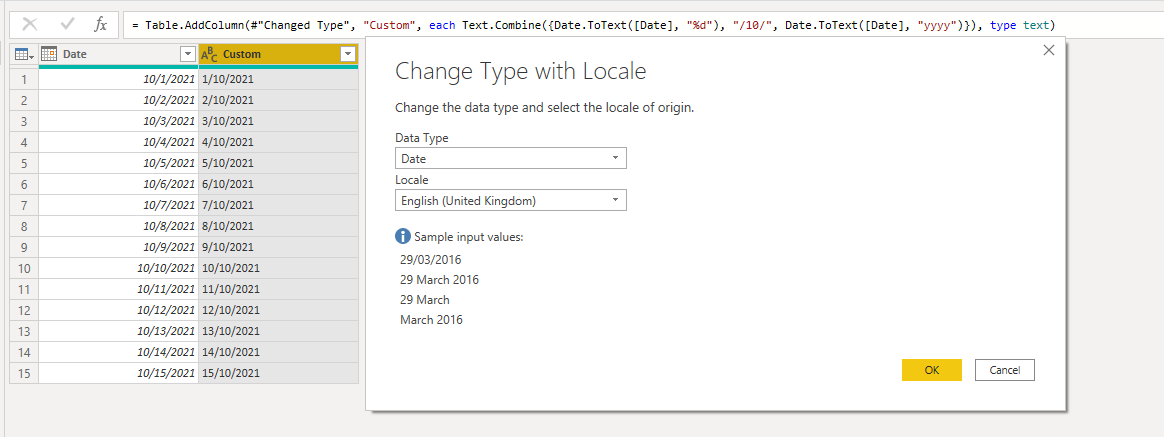Select row number 8

24,226
